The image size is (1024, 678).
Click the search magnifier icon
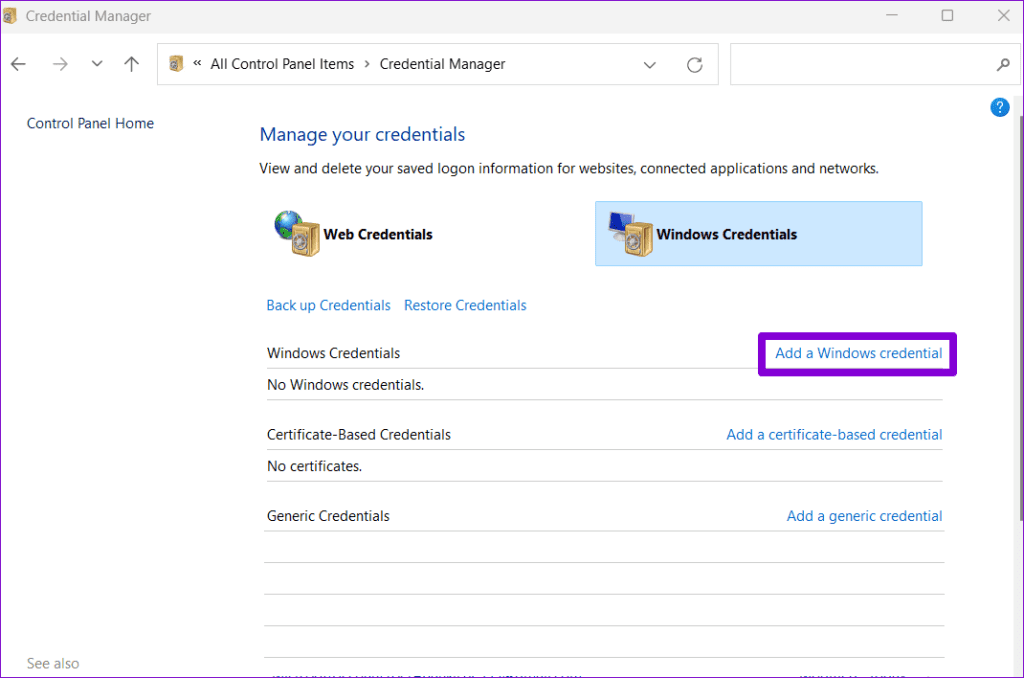tap(1004, 64)
